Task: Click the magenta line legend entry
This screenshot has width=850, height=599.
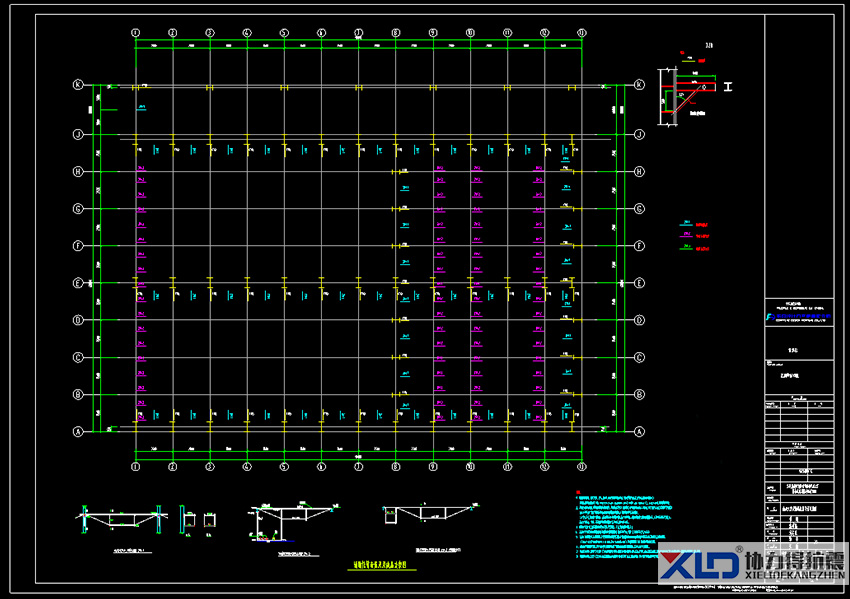Action: pos(694,236)
